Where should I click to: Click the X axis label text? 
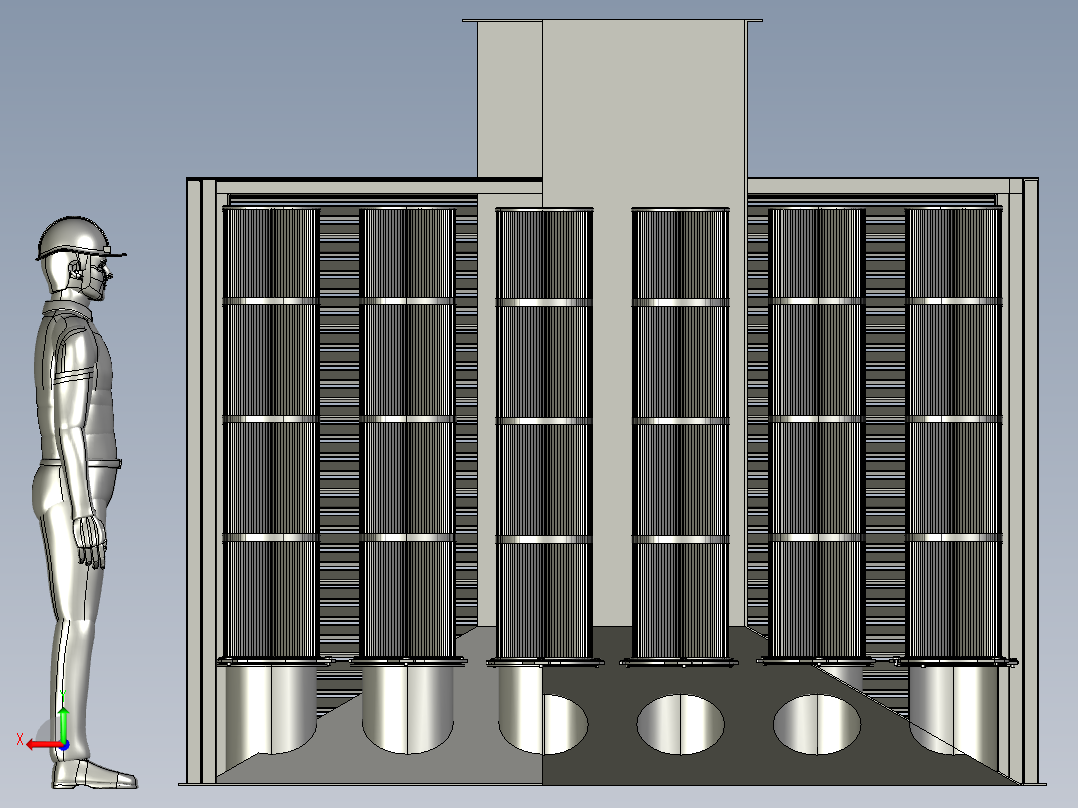[20, 740]
